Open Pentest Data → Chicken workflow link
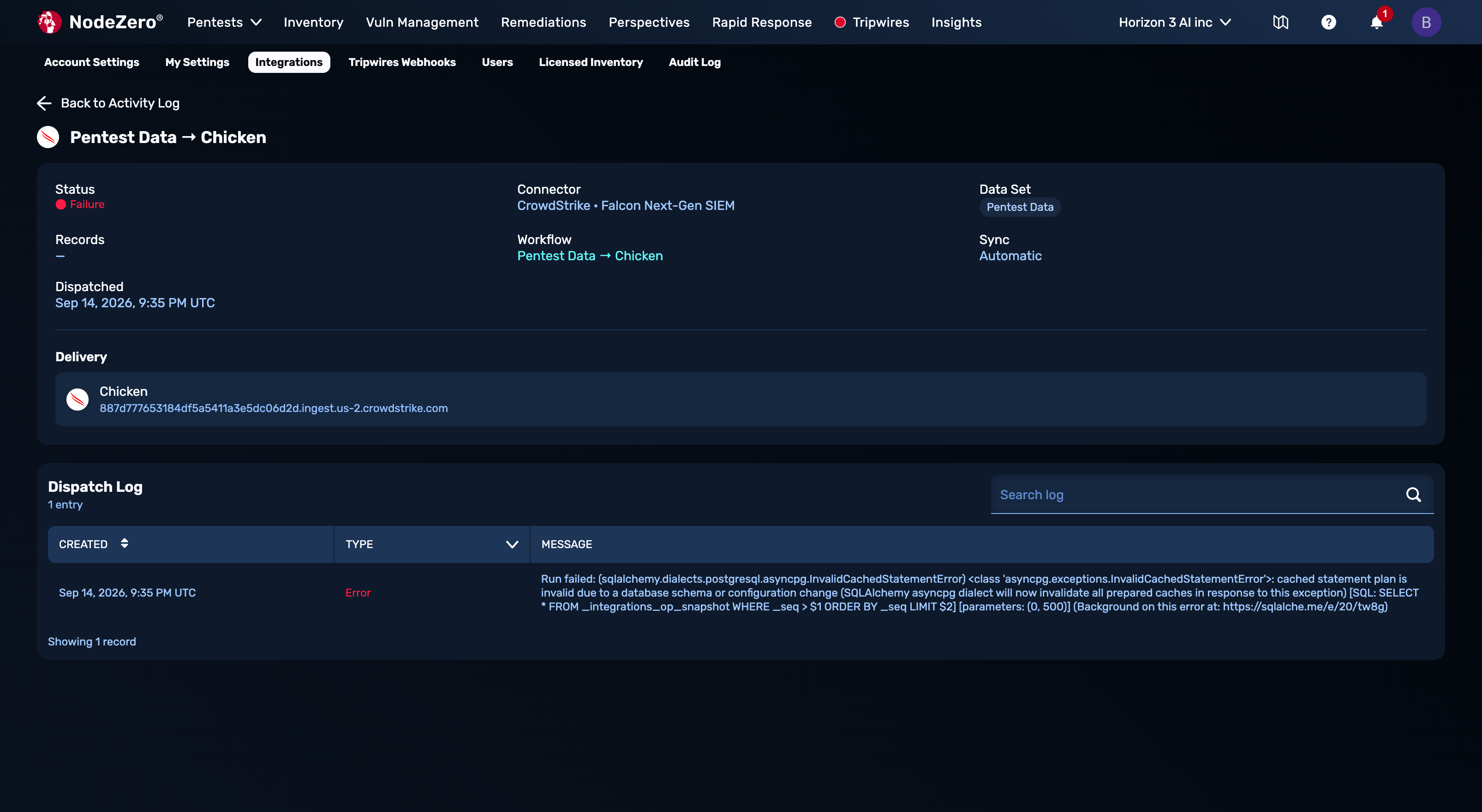 coord(590,256)
